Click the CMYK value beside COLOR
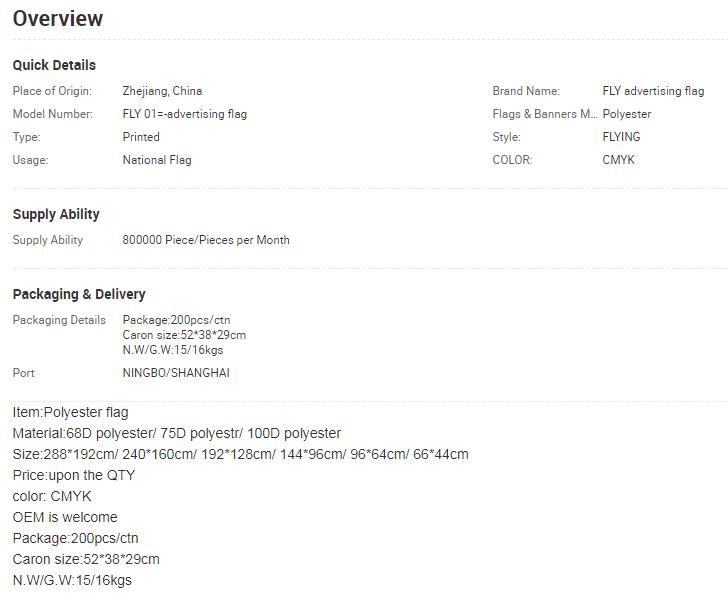Screen dimensions: 728x605 pyautogui.click(x=618, y=160)
